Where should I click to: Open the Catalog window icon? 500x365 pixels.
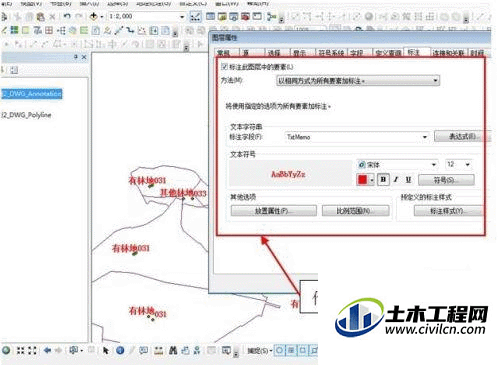click(x=222, y=16)
